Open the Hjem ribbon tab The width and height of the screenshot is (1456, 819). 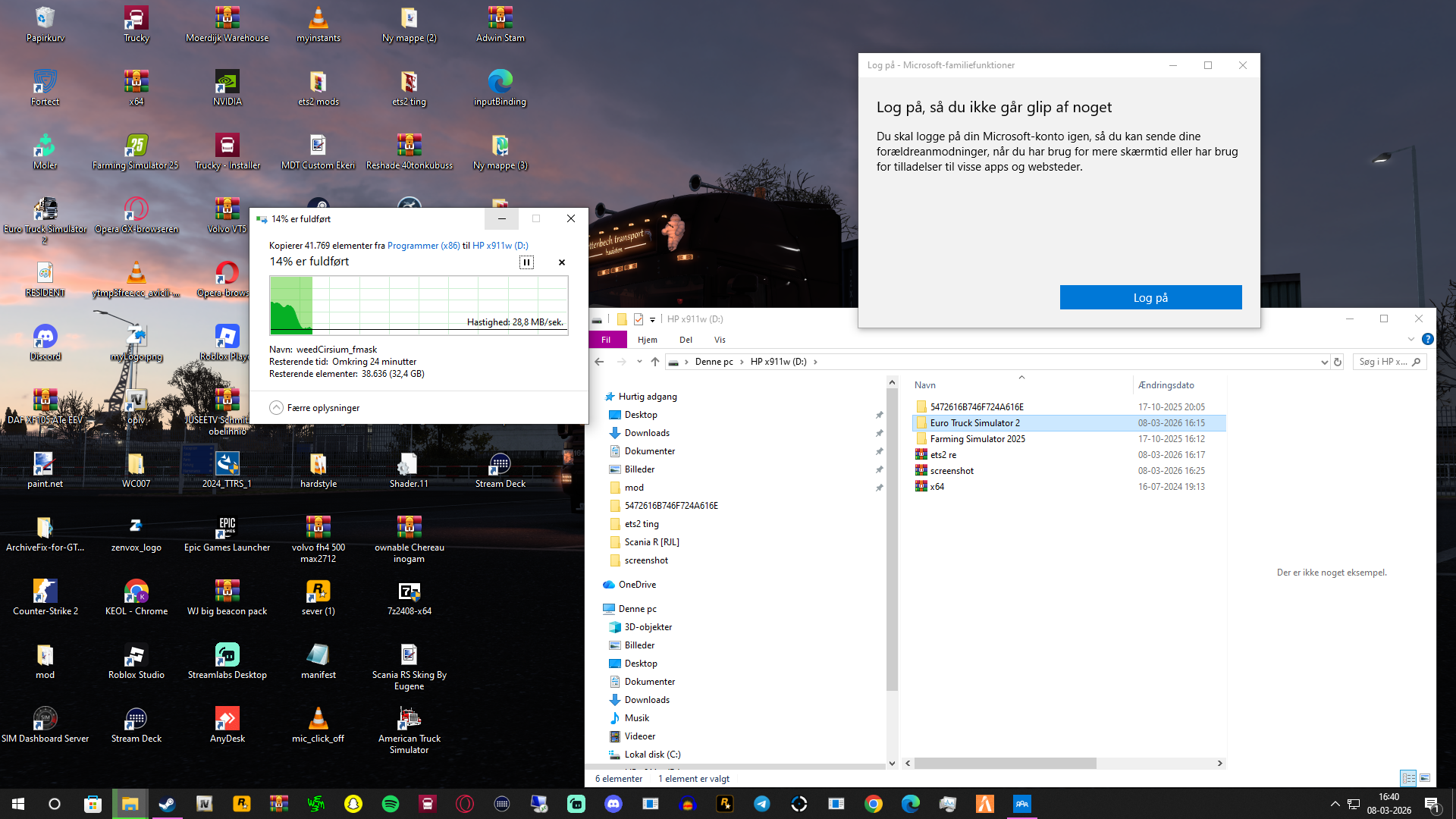click(x=647, y=340)
